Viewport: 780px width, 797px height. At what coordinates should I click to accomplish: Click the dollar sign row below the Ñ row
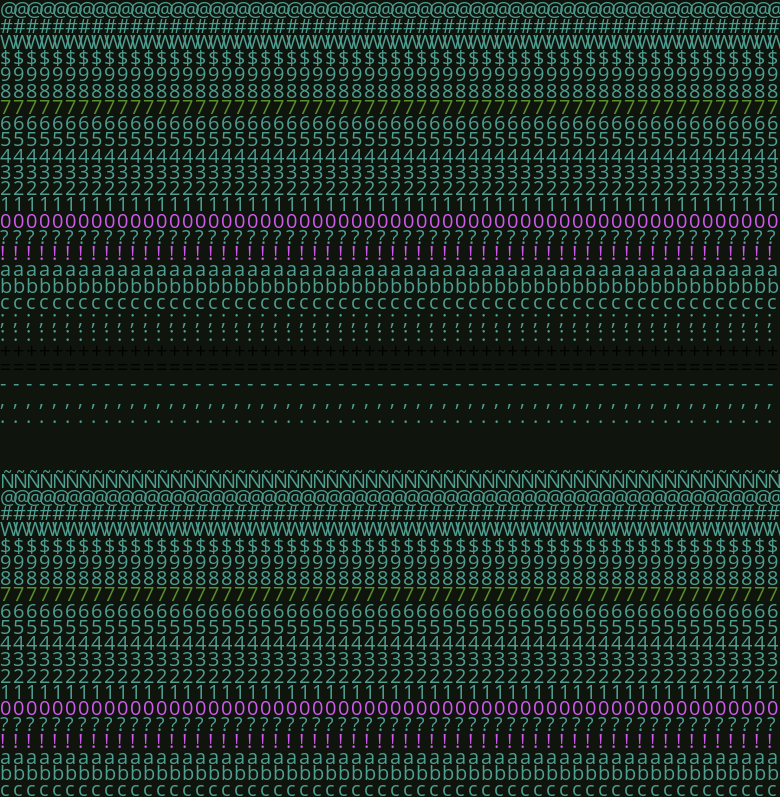coord(390,546)
